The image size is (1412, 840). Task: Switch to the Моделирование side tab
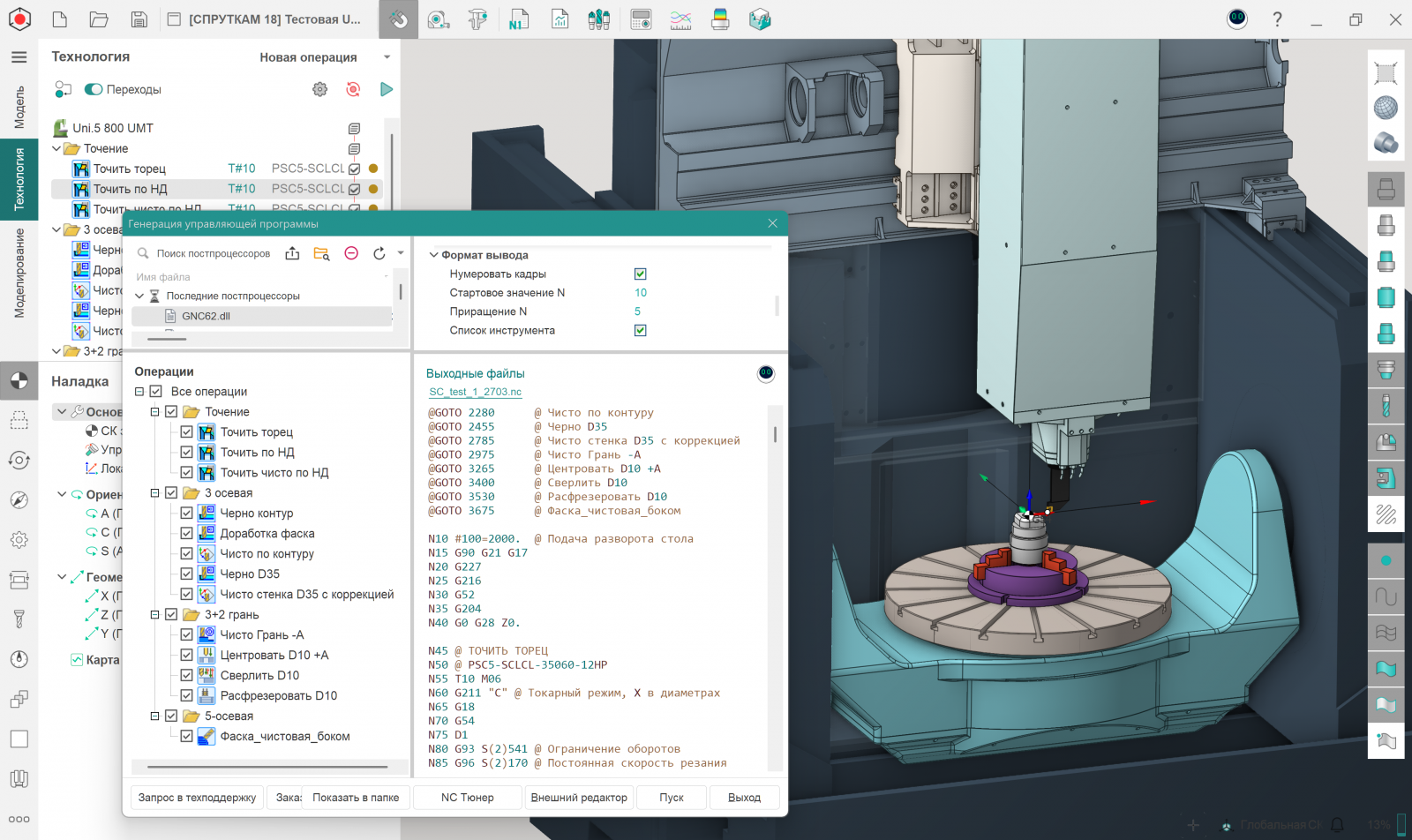coord(19,273)
